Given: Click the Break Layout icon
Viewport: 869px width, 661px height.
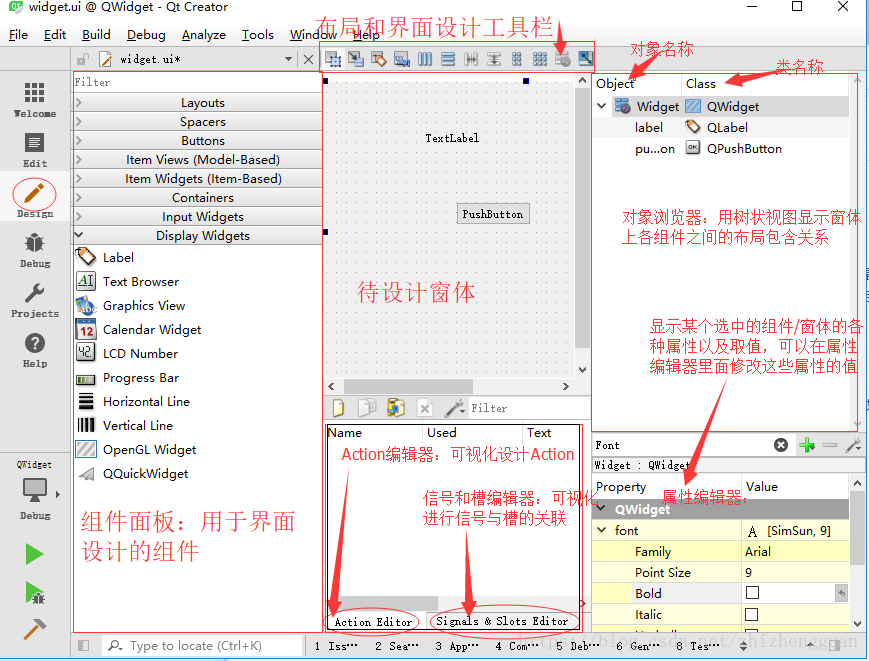Looking at the screenshot, I should tap(563, 59).
